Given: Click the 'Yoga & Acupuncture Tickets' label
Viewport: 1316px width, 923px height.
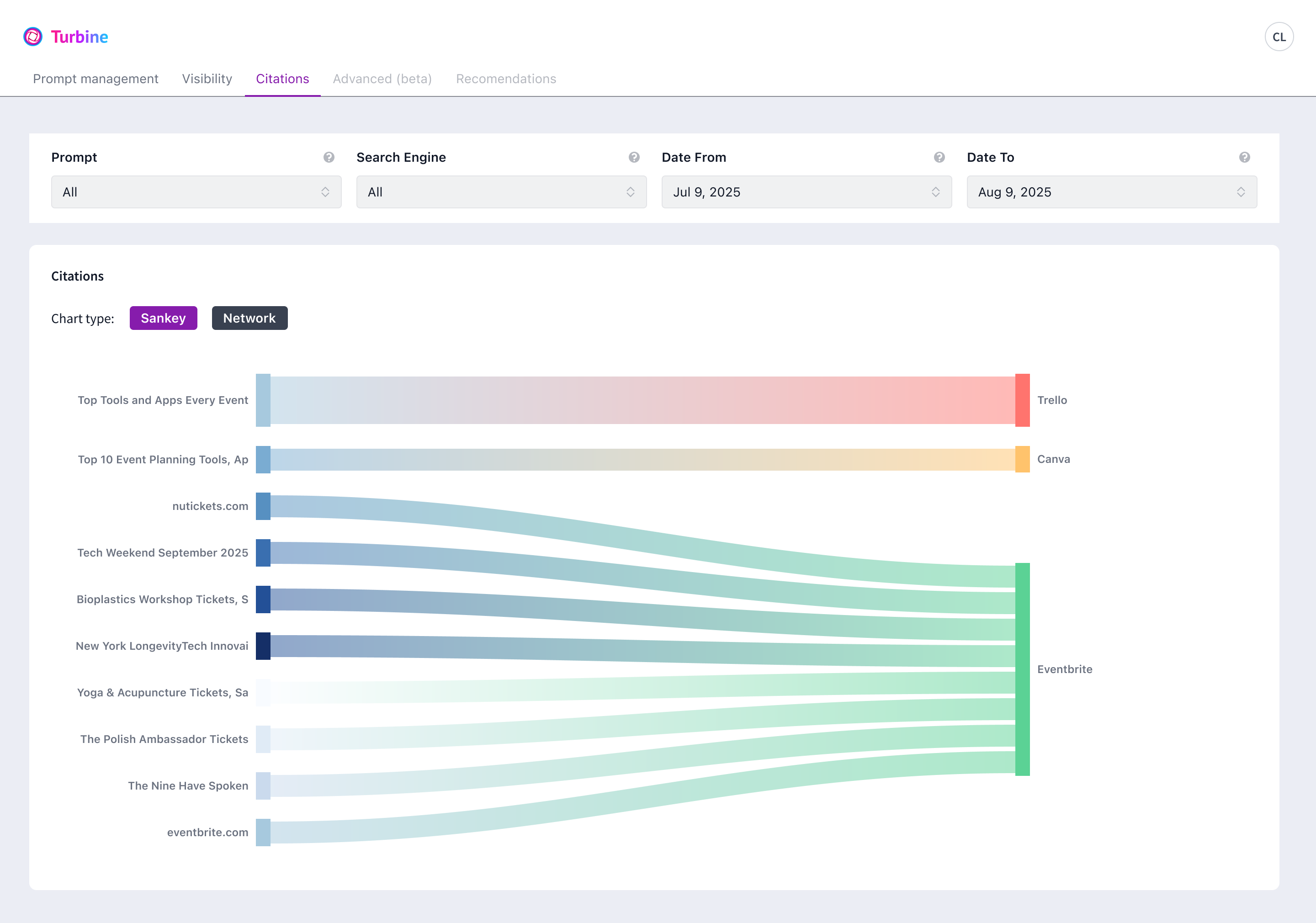Looking at the screenshot, I should [163, 693].
